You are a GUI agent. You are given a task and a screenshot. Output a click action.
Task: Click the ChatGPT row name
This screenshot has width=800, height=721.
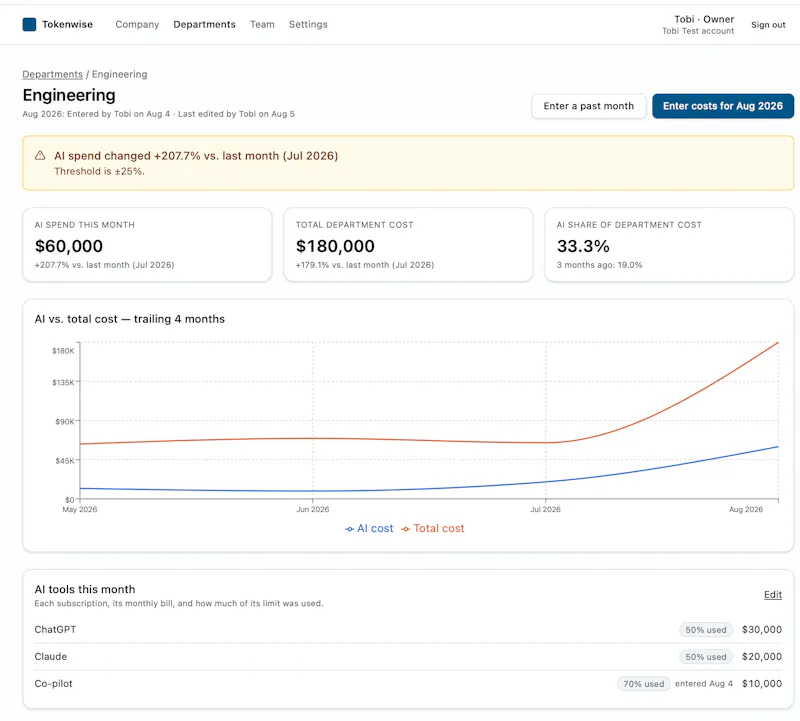click(55, 630)
